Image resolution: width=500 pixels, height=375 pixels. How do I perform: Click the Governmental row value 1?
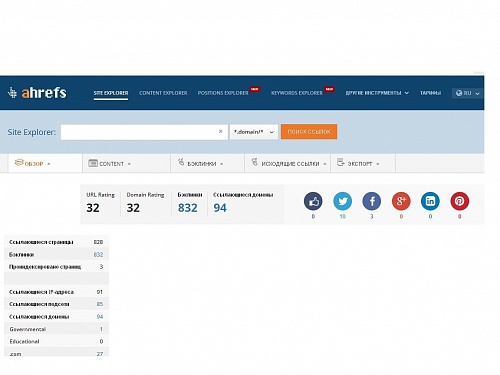[x=101, y=329]
